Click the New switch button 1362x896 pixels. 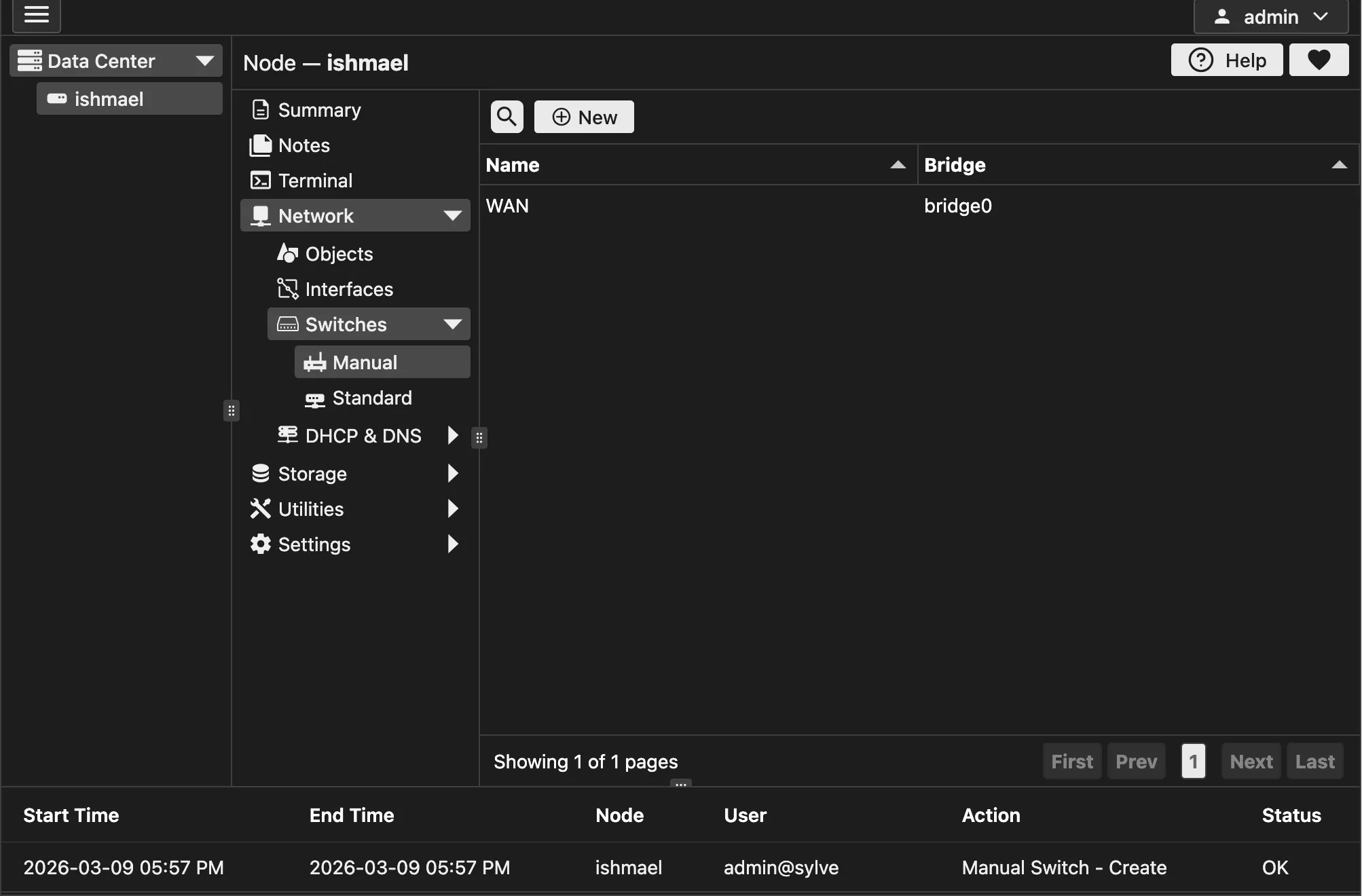(x=584, y=117)
